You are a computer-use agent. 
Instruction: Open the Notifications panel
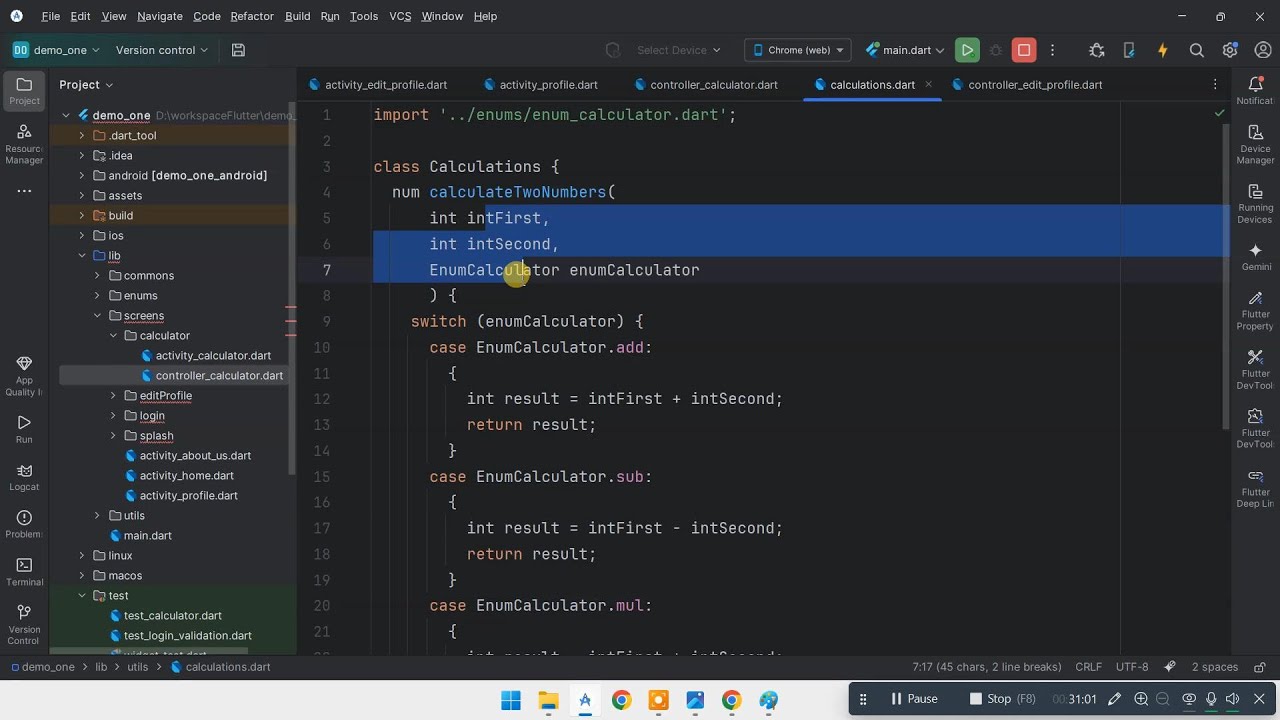[x=1255, y=91]
